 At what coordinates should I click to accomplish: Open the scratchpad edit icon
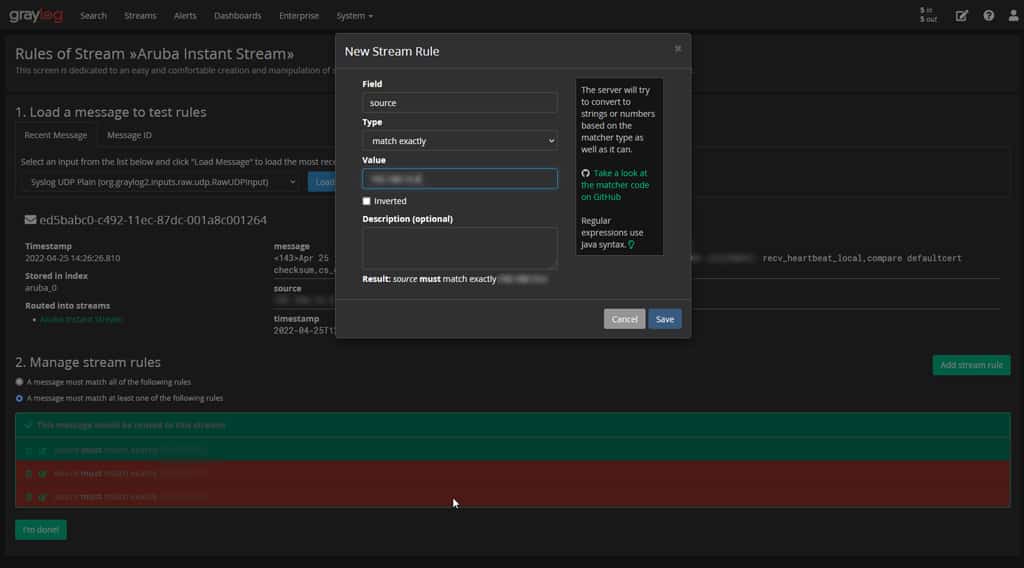961,16
